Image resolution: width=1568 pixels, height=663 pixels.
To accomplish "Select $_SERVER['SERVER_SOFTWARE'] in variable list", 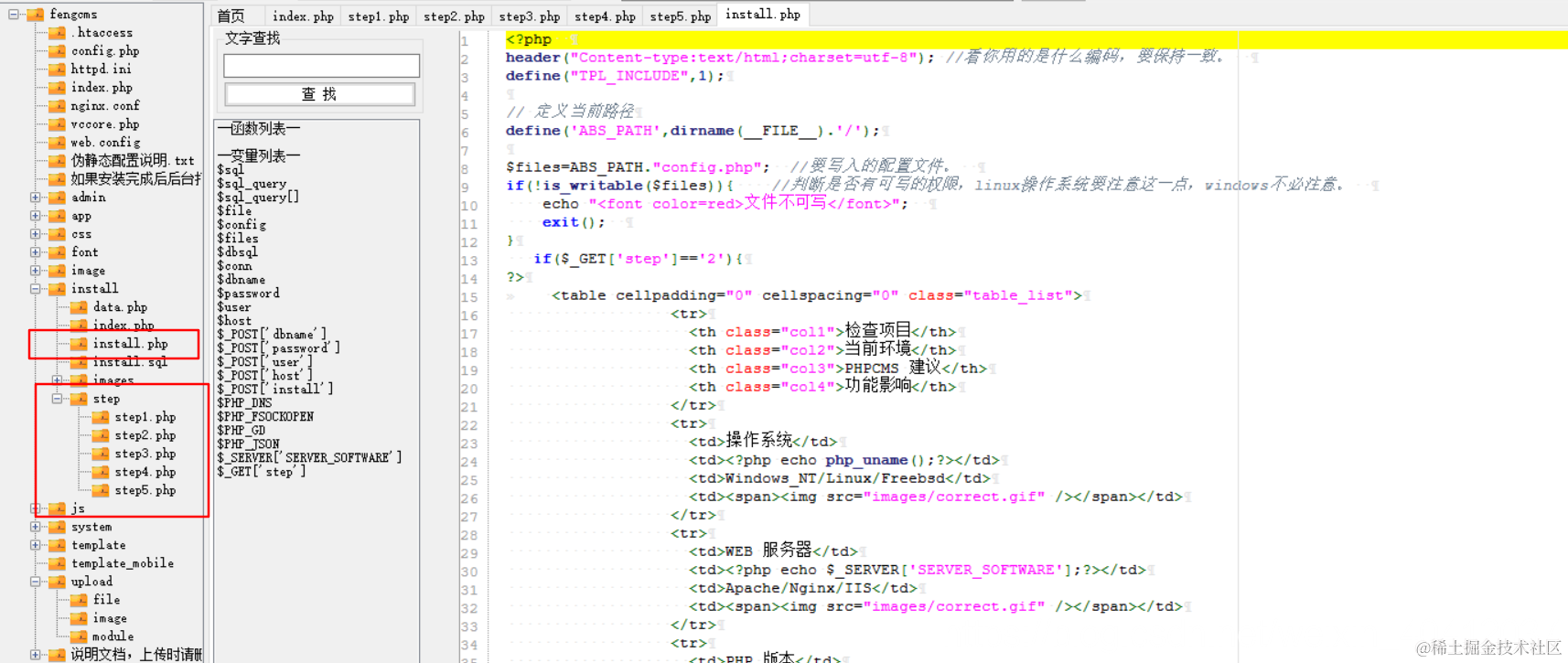I will pyautogui.click(x=309, y=458).
